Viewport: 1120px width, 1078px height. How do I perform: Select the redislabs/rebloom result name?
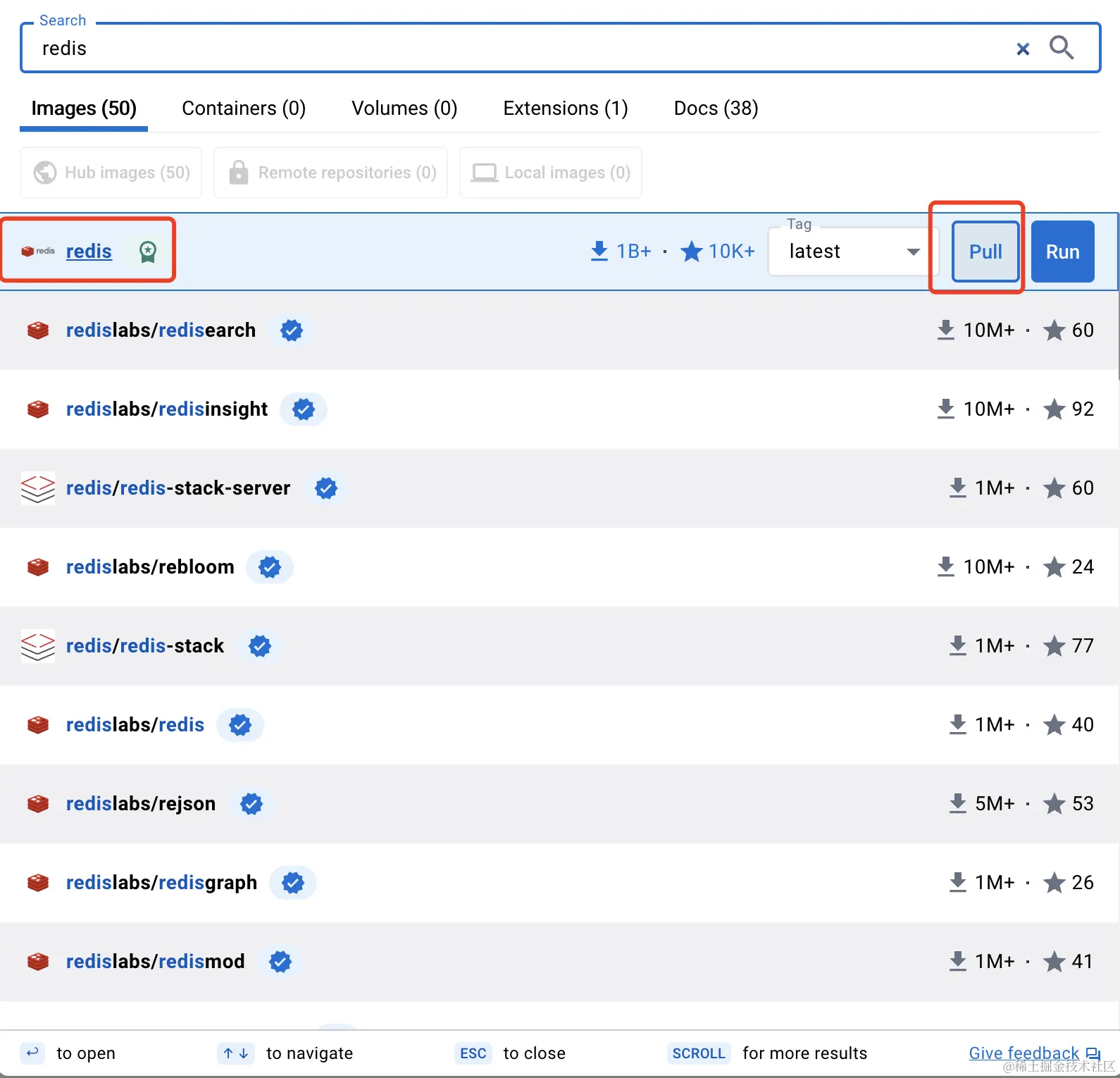150,566
